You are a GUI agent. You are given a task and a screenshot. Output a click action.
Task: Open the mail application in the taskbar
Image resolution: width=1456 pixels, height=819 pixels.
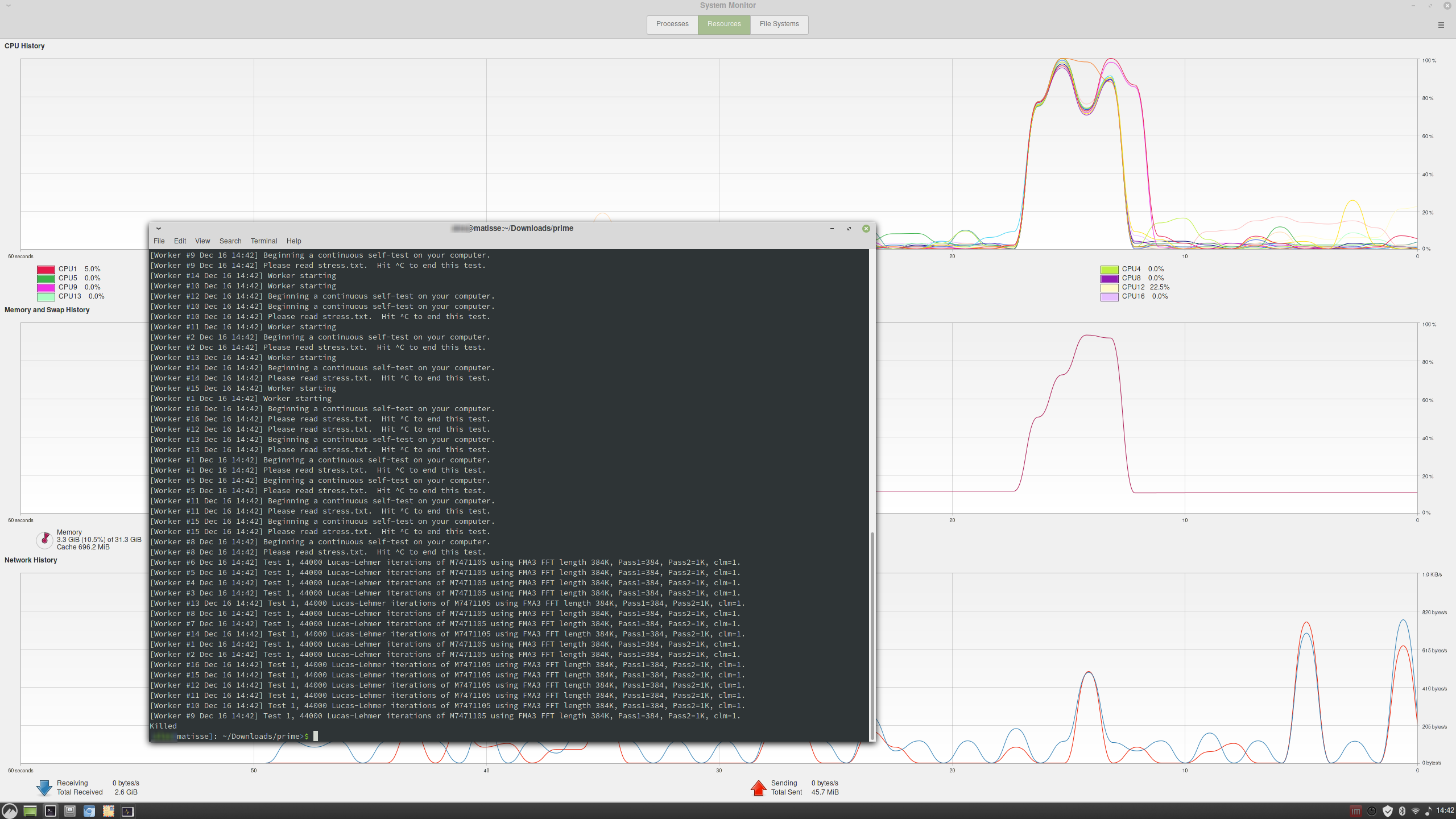click(x=109, y=811)
